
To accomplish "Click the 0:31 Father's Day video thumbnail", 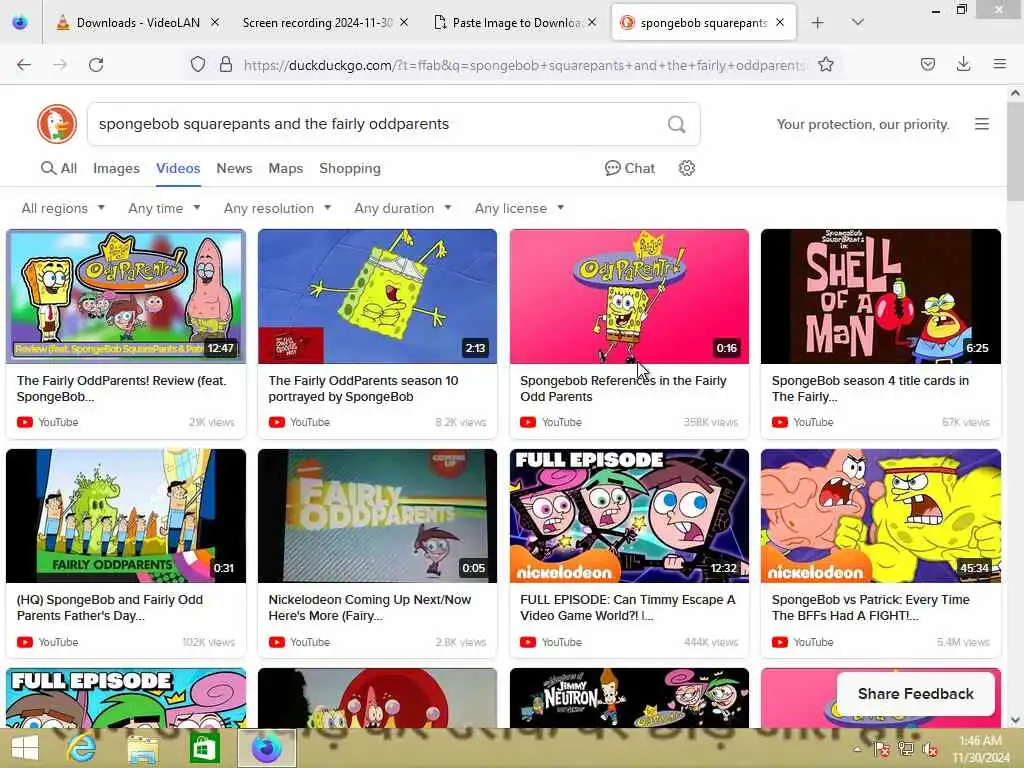I will (126, 515).
